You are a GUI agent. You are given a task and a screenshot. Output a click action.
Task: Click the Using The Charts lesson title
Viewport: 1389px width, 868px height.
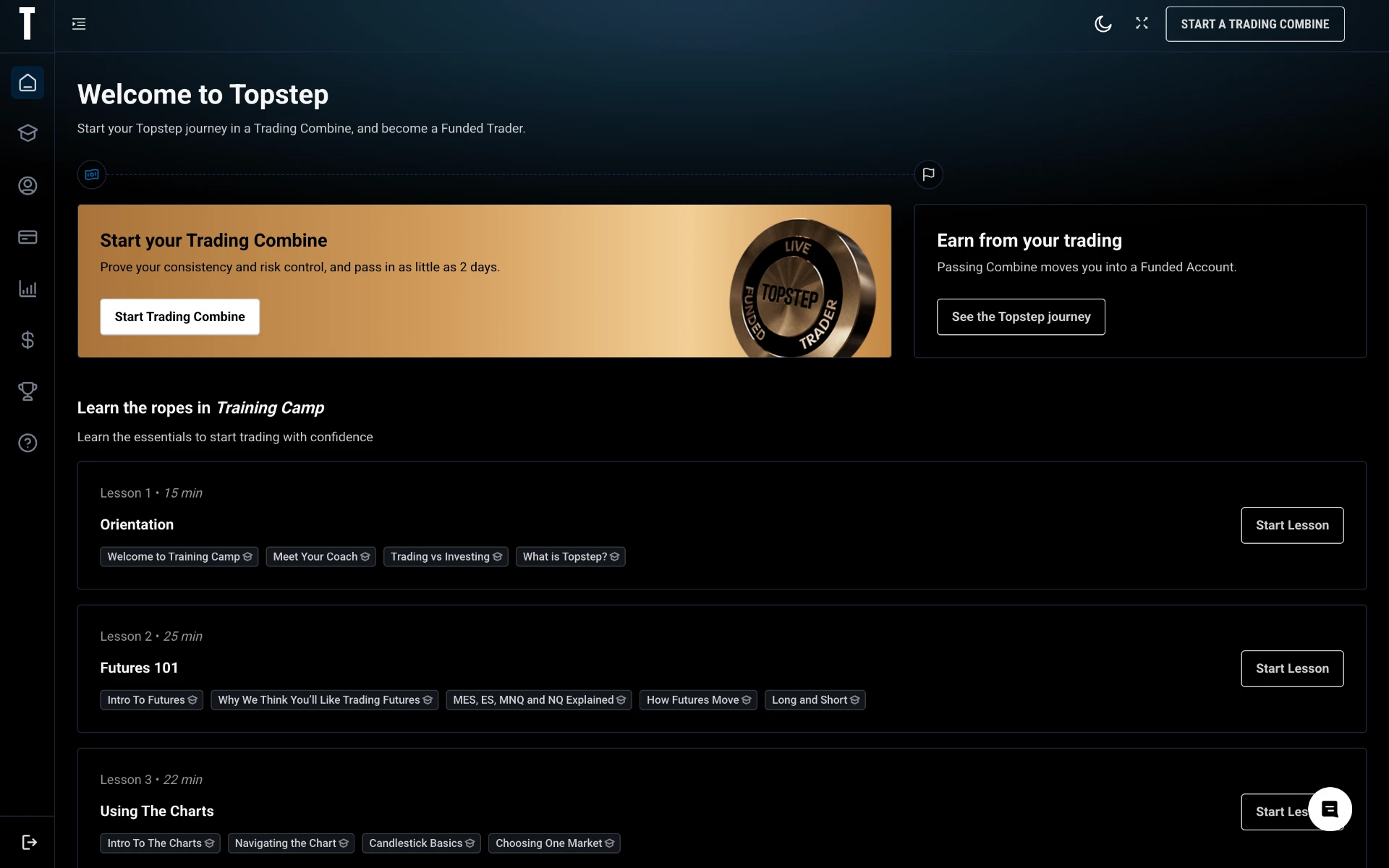157,811
